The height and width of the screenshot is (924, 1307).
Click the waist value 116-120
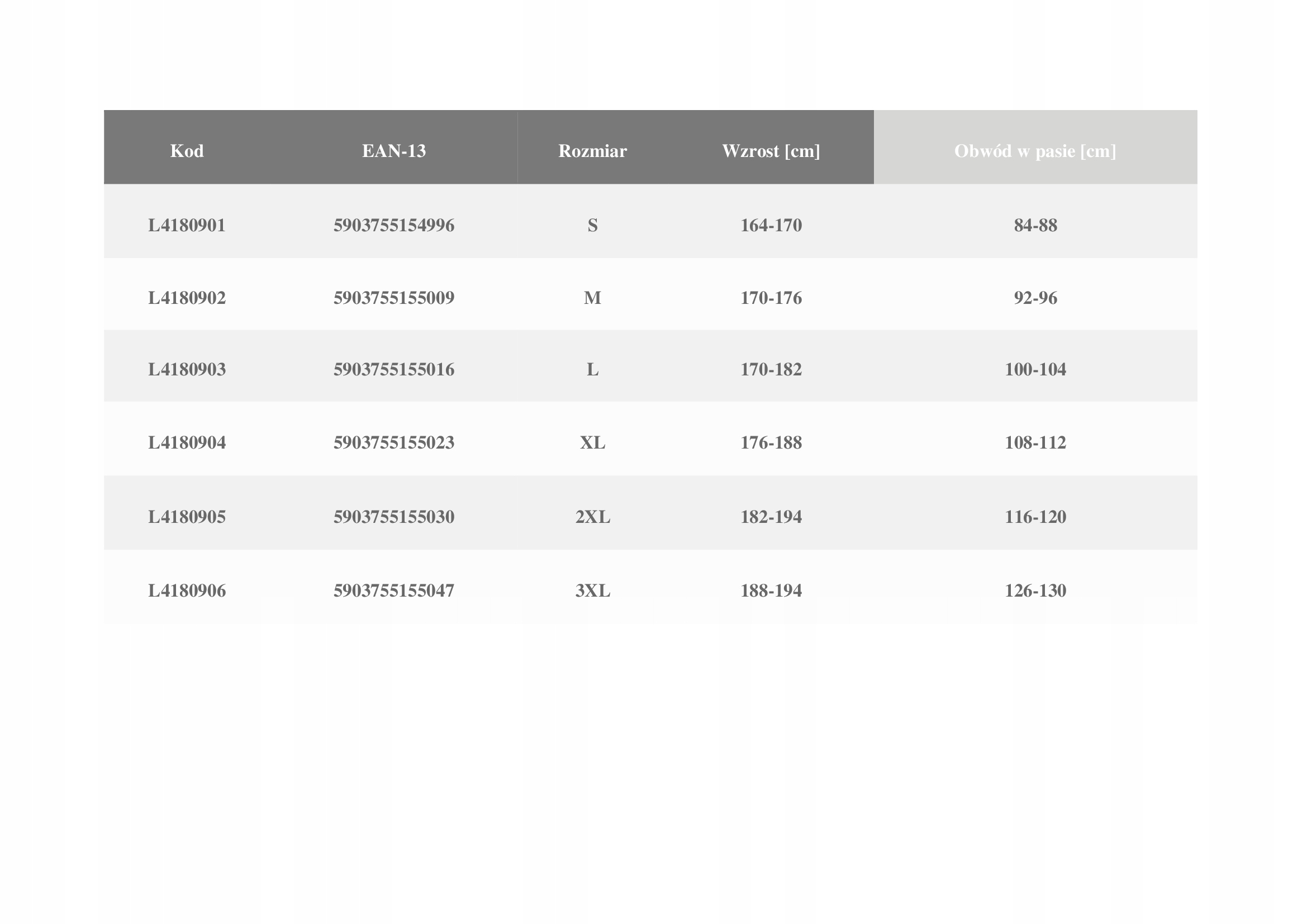(x=1035, y=517)
